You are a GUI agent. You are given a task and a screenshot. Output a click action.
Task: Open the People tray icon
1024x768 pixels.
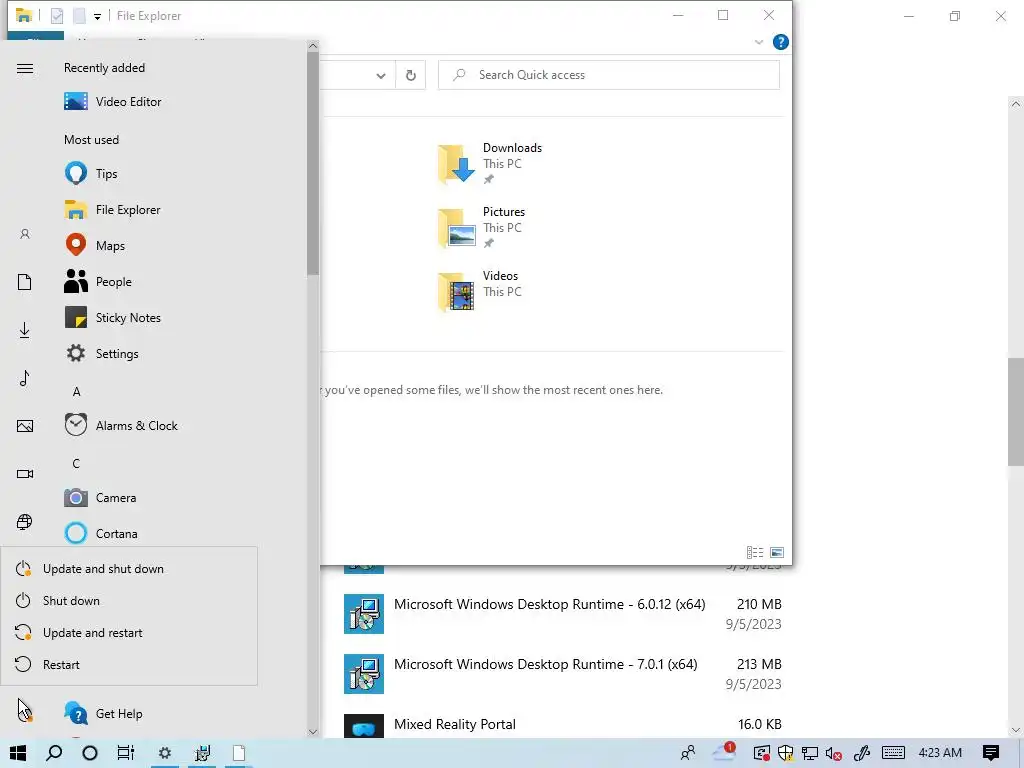[688, 753]
